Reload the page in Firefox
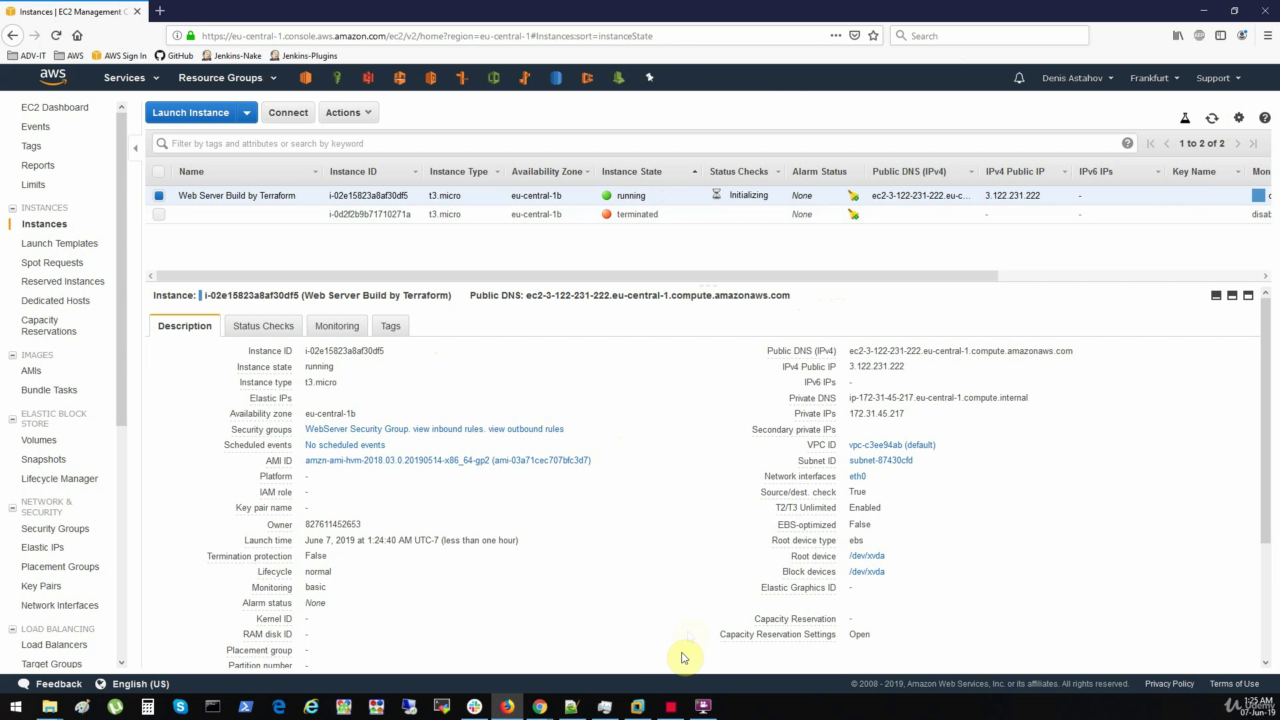The height and width of the screenshot is (720, 1280). 56,35
